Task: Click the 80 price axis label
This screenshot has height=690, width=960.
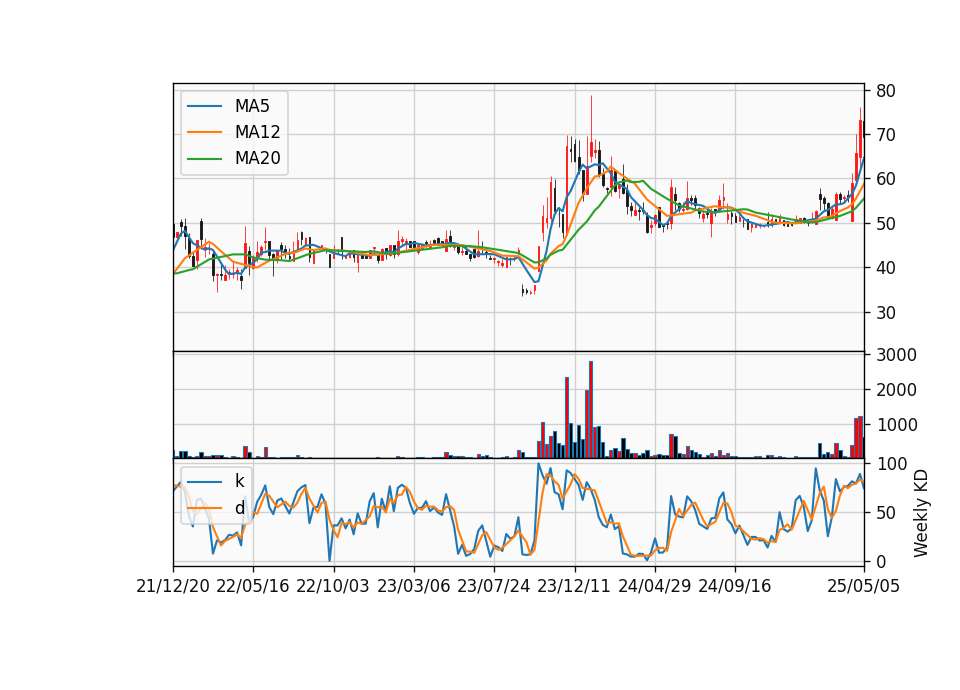Action: click(886, 91)
